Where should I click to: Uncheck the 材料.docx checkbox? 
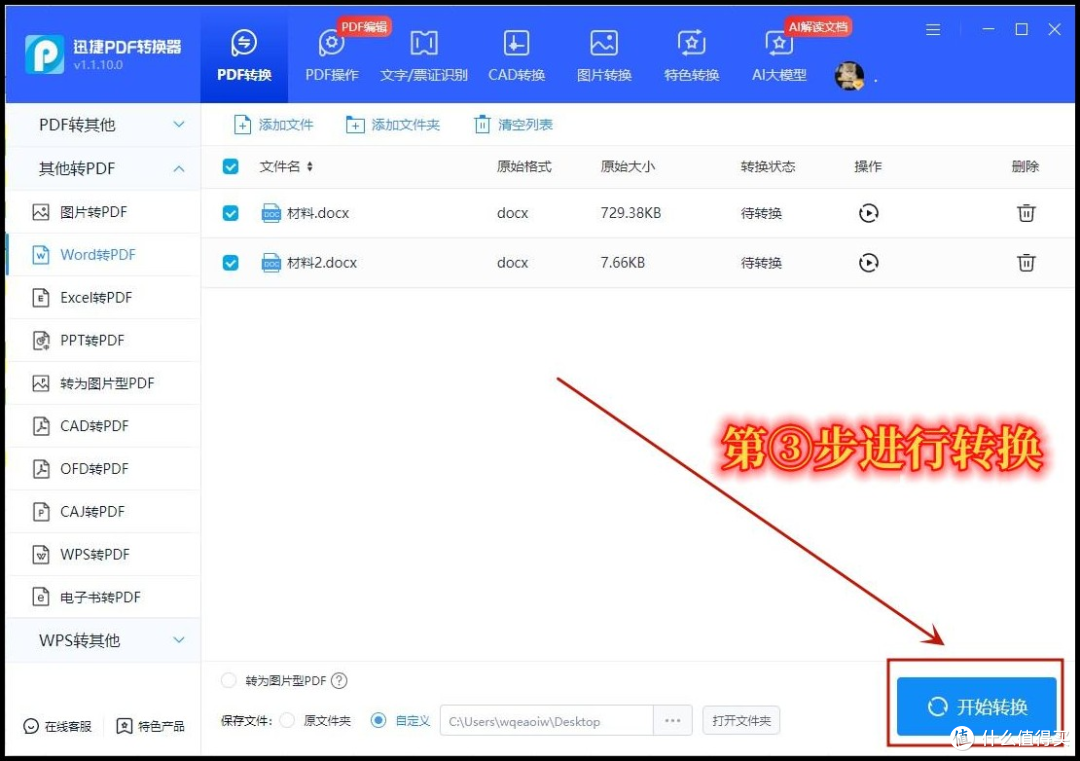[x=231, y=213]
